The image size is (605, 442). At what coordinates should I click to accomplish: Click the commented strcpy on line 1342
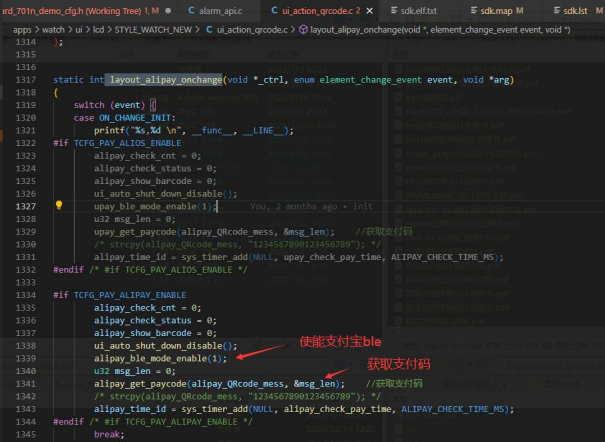[x=237, y=396]
